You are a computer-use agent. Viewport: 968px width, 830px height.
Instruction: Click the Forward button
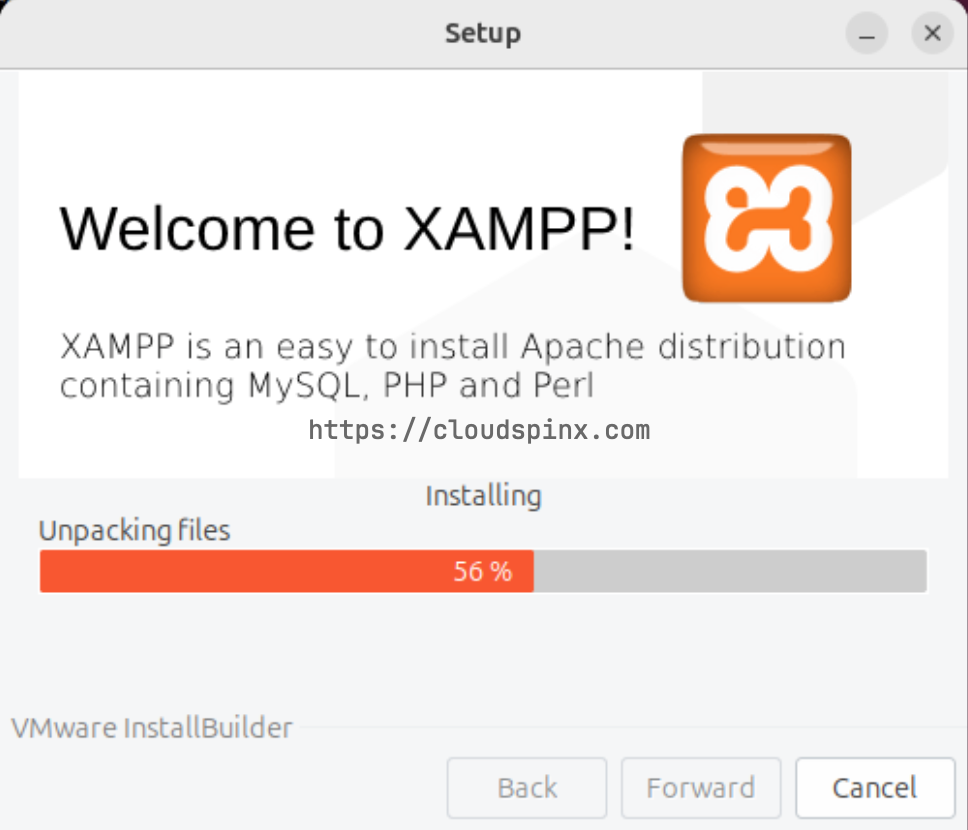click(701, 788)
